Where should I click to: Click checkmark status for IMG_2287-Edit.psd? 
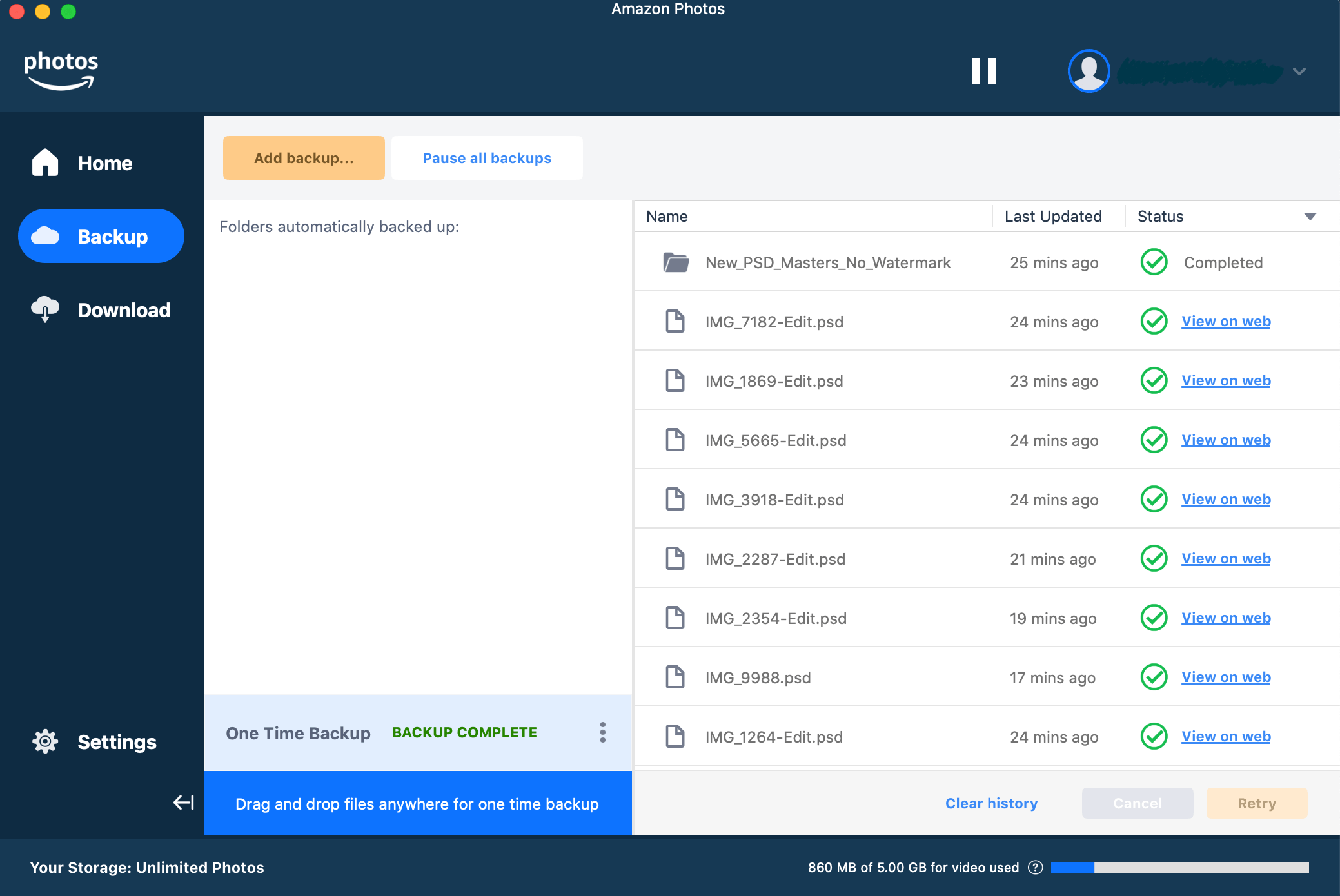click(x=1154, y=558)
